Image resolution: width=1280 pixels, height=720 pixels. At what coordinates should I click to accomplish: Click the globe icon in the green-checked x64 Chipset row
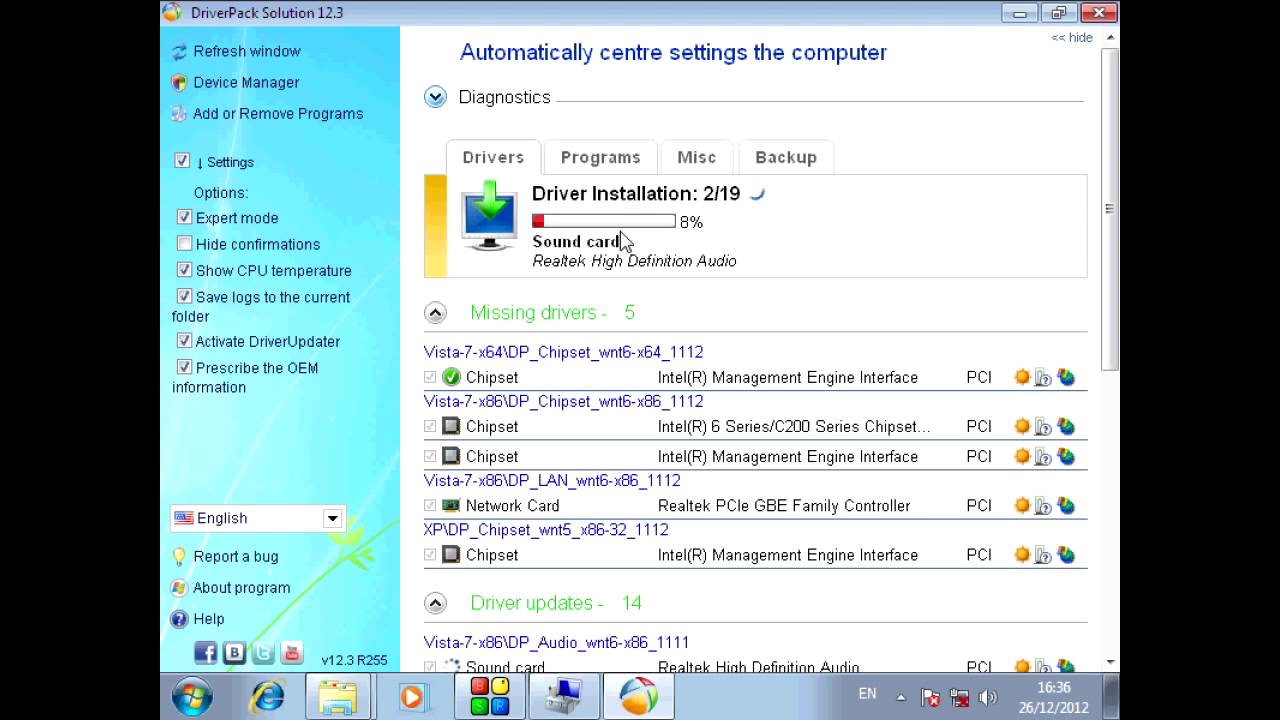click(x=1066, y=377)
